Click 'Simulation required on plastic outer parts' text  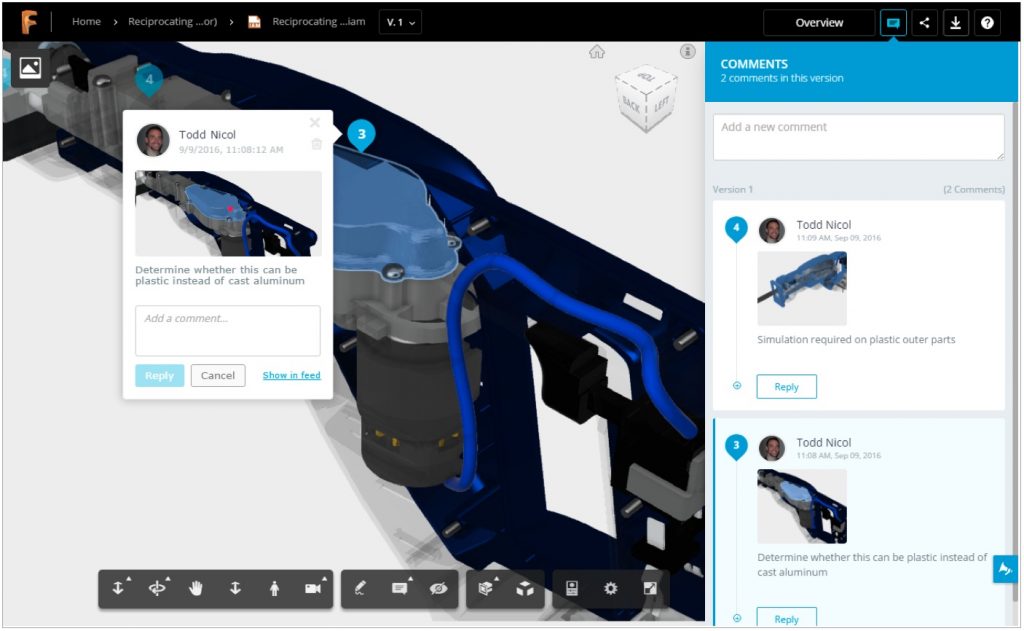coord(856,340)
